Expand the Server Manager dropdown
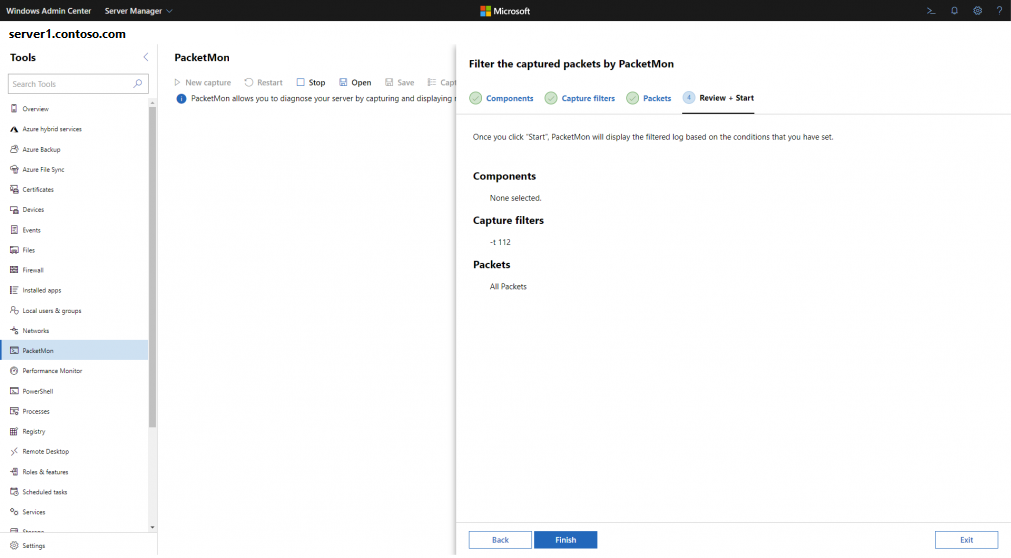The image size is (1011, 558). (139, 11)
